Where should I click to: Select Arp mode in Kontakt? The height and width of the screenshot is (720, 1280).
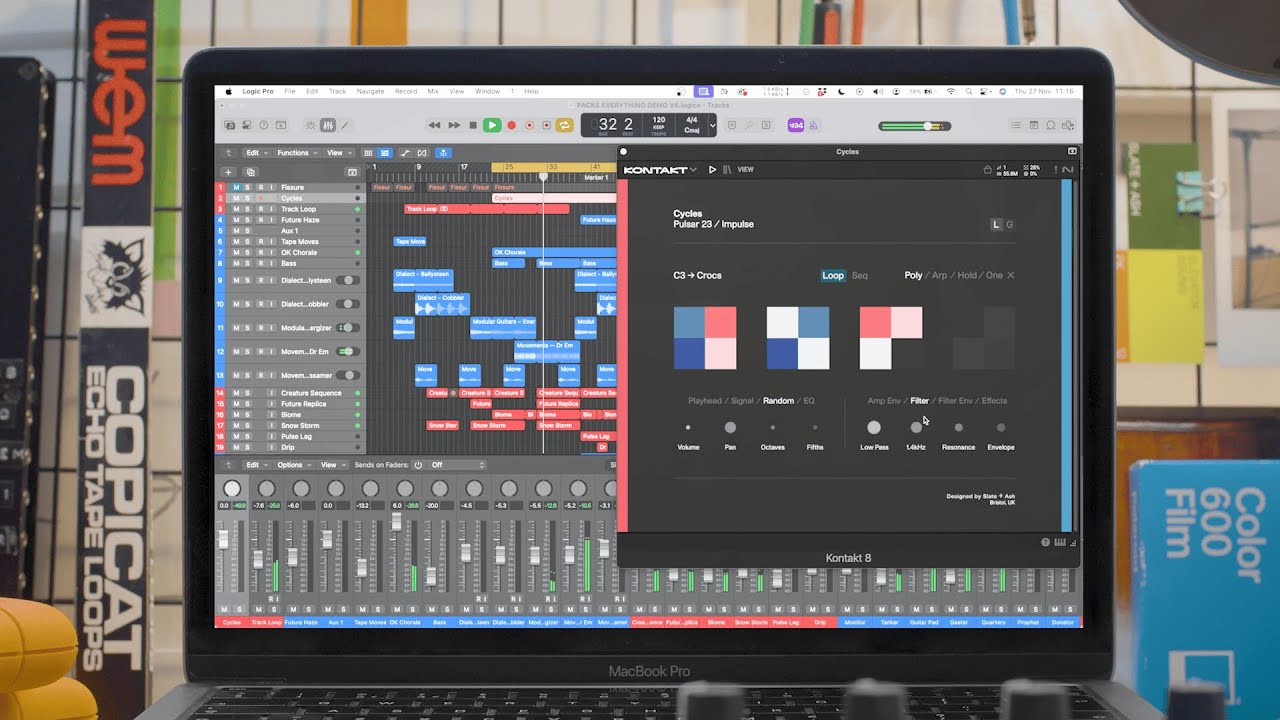pyautogui.click(x=939, y=275)
